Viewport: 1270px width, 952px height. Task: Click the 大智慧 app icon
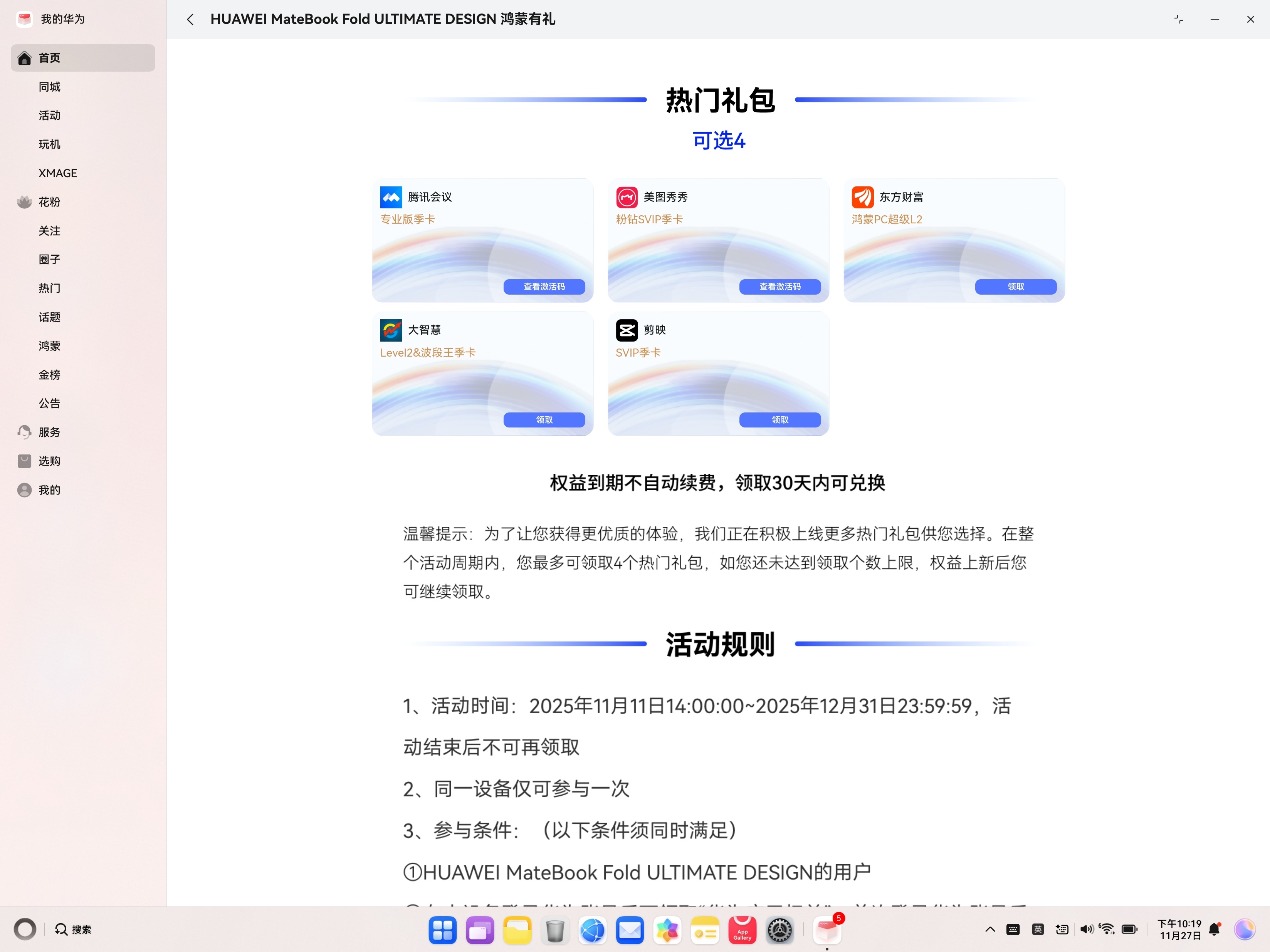(391, 330)
